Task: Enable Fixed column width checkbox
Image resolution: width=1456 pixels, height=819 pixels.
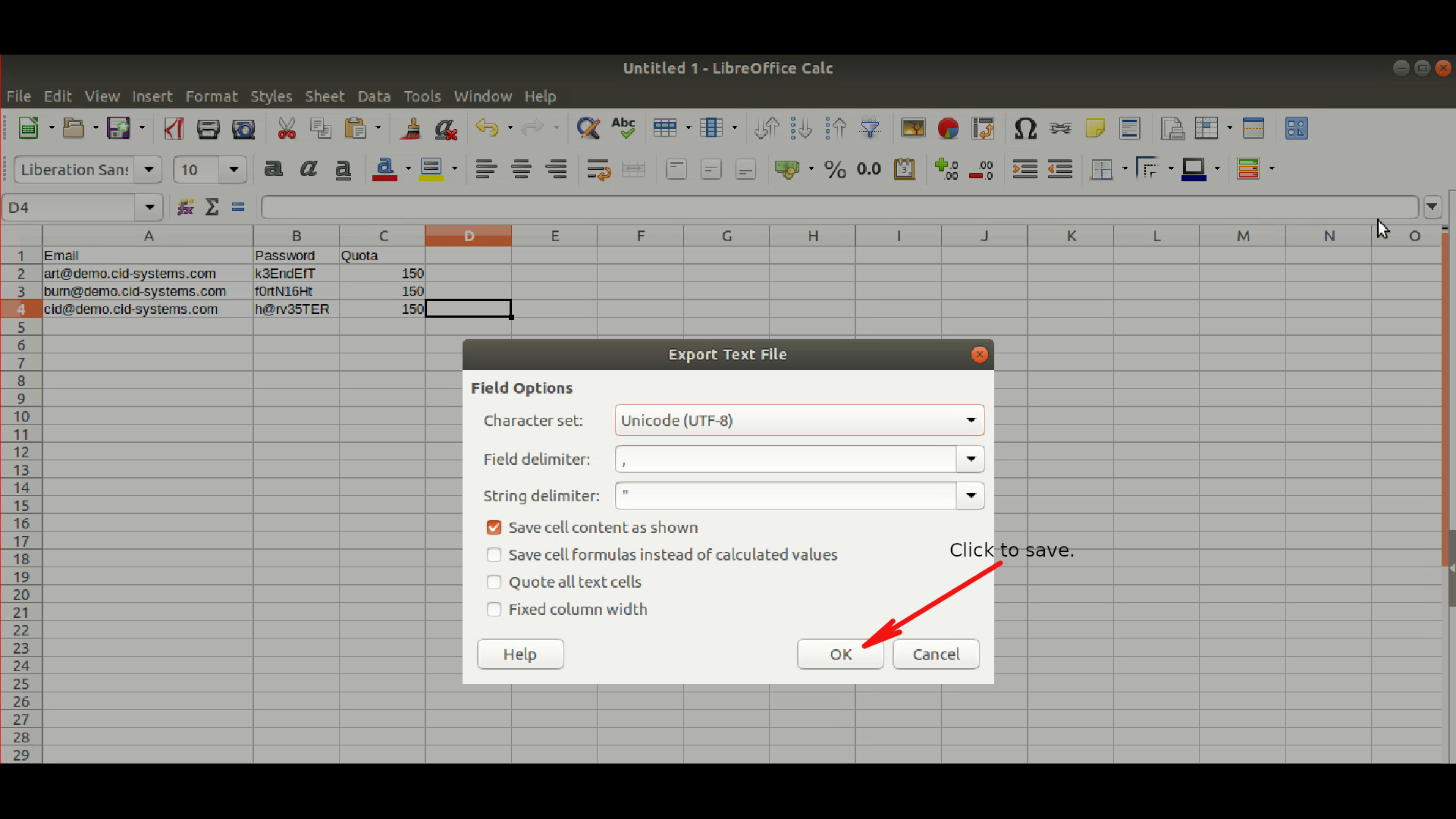Action: pyautogui.click(x=494, y=610)
